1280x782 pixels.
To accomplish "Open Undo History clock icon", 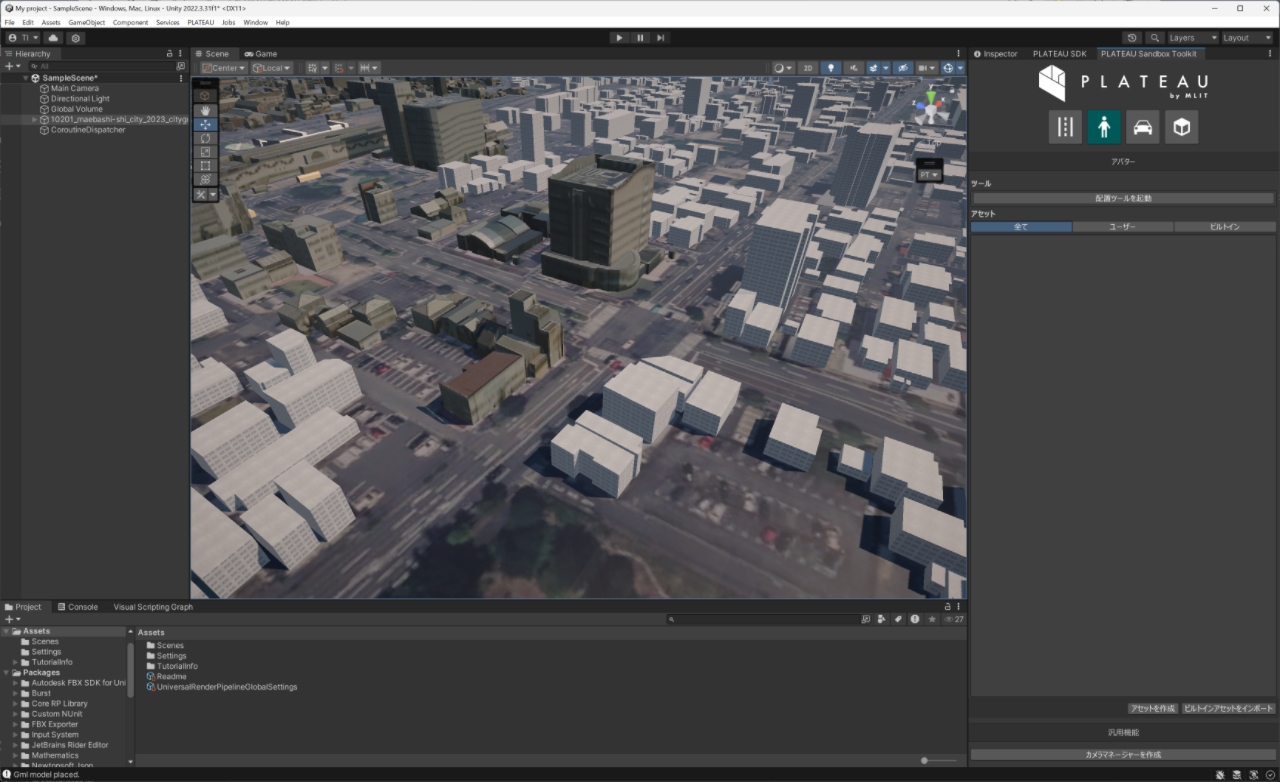I will click(x=1133, y=38).
